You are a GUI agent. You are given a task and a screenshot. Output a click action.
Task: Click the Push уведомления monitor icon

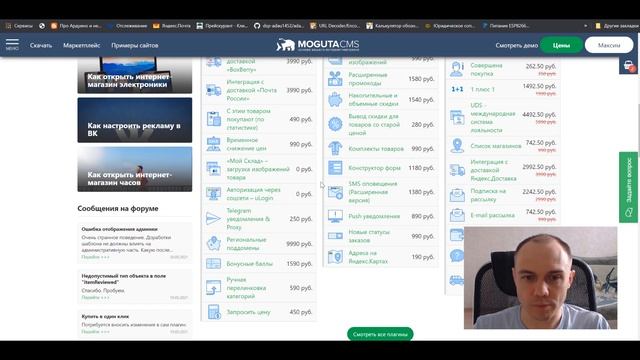coord(335,216)
